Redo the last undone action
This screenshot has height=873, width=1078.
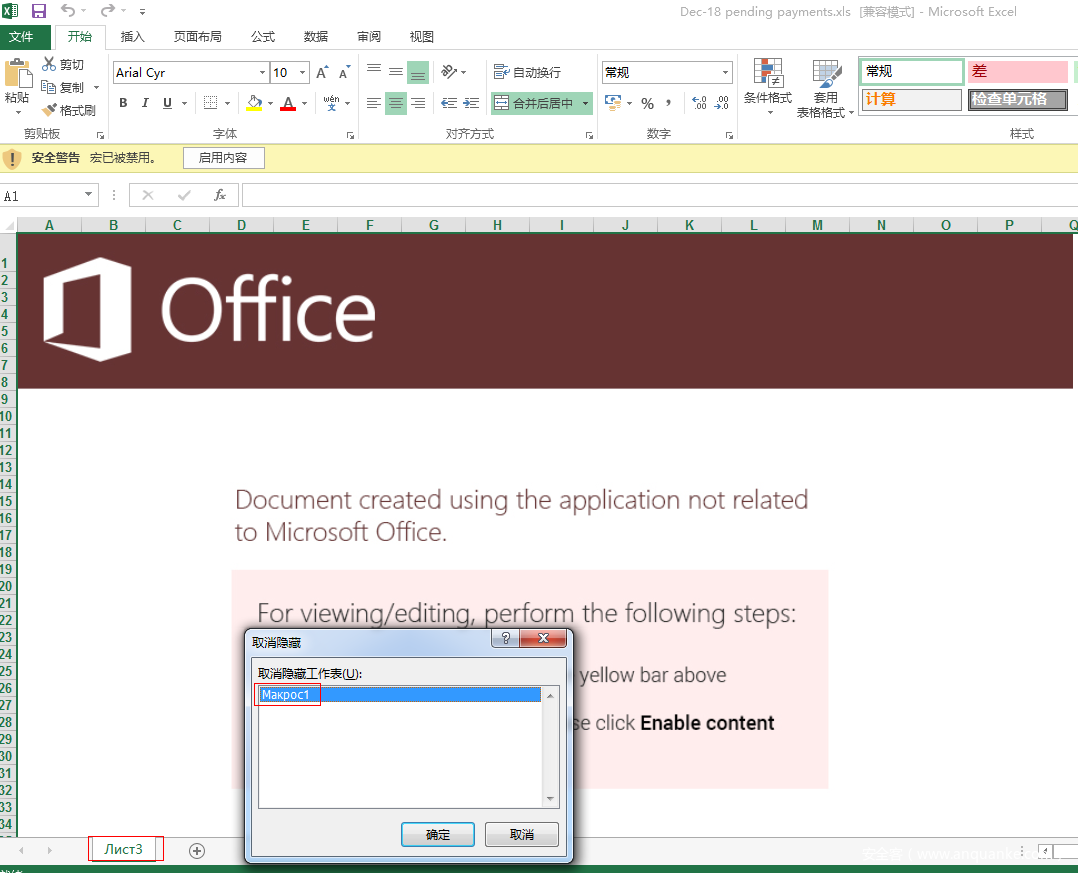[108, 10]
